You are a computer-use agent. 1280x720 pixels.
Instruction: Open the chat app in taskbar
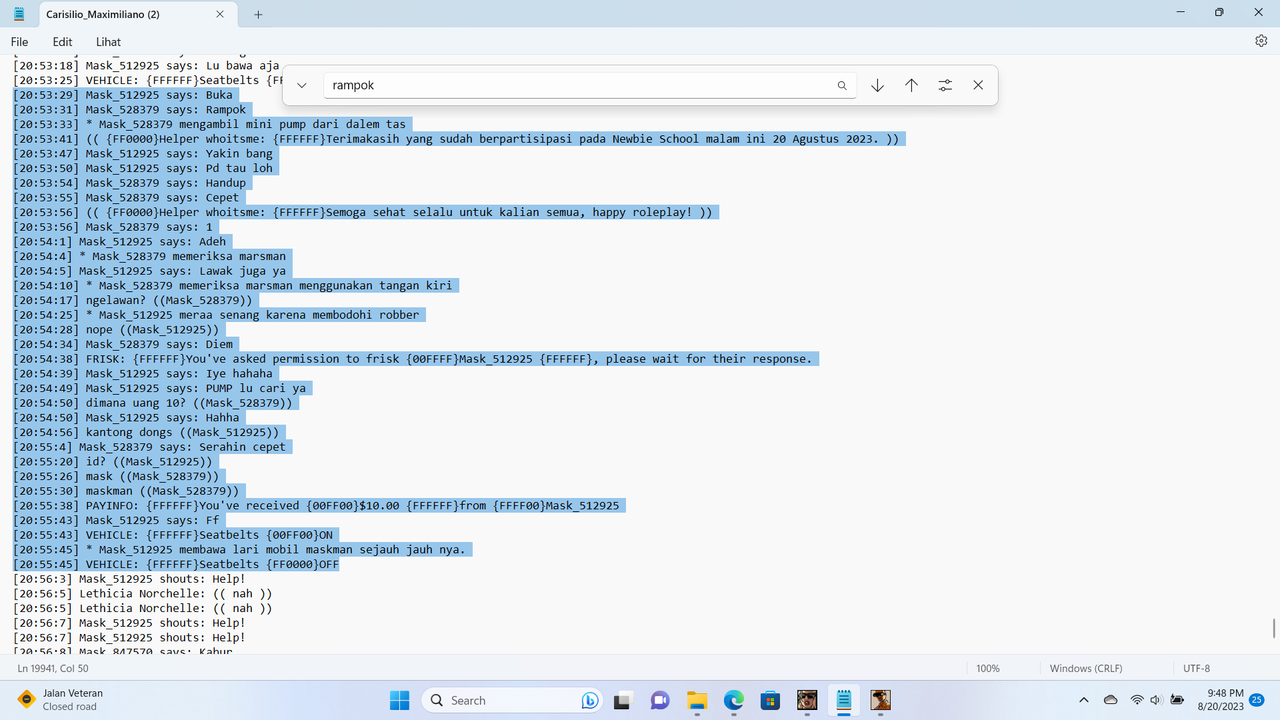coord(660,700)
